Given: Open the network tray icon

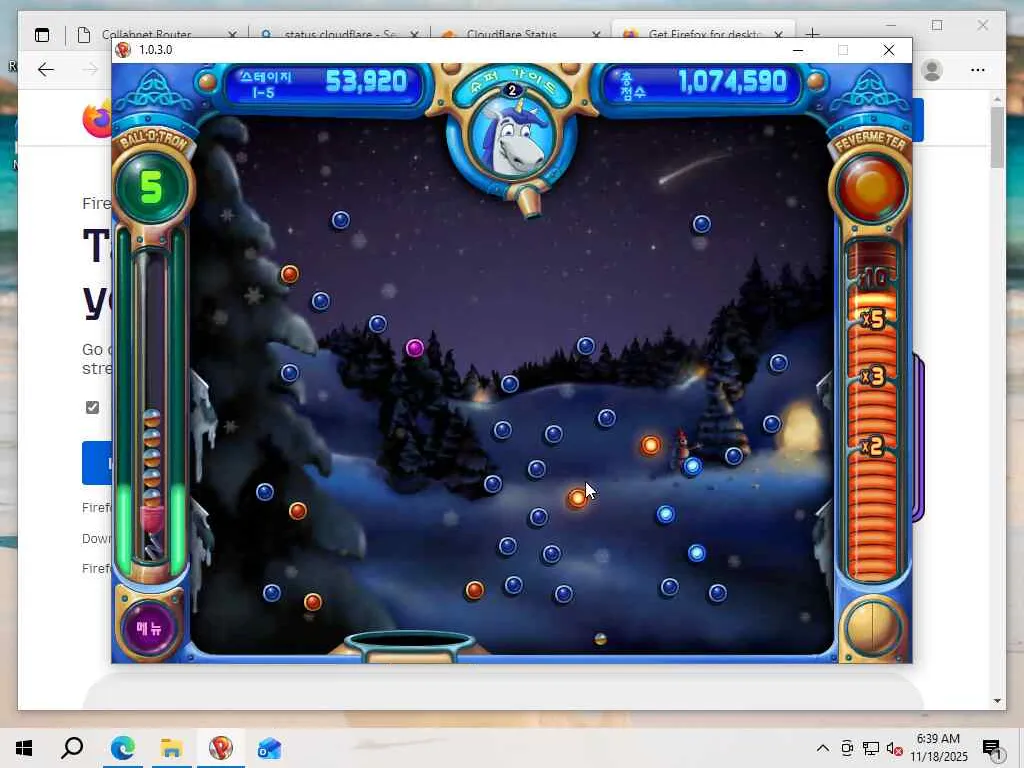Looking at the screenshot, I should pos(871,748).
